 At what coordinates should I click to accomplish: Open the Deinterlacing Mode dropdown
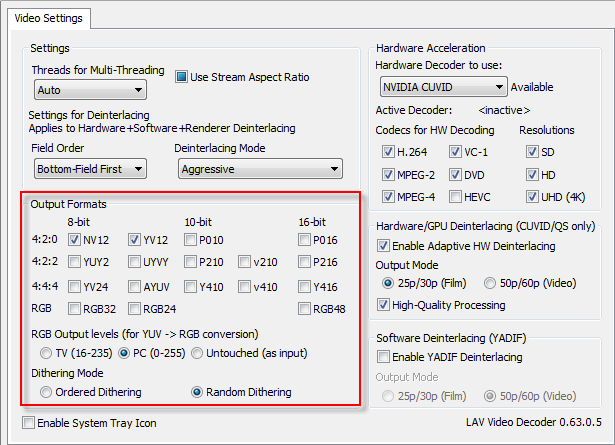click(260, 169)
